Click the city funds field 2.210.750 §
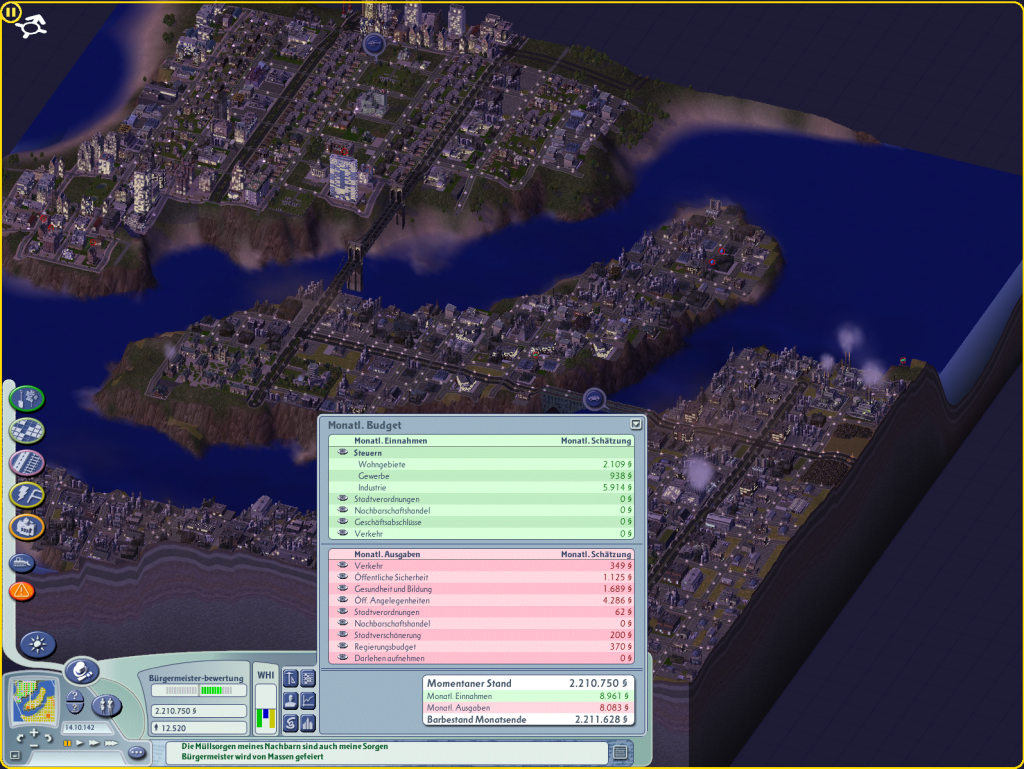This screenshot has height=769, width=1024. [x=199, y=711]
